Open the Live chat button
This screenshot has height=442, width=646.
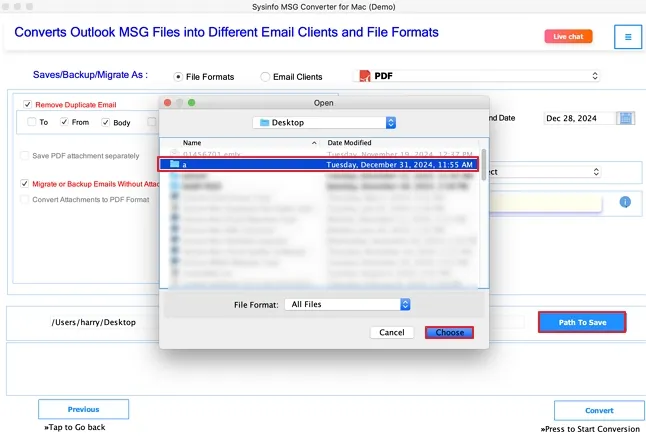[x=569, y=36]
